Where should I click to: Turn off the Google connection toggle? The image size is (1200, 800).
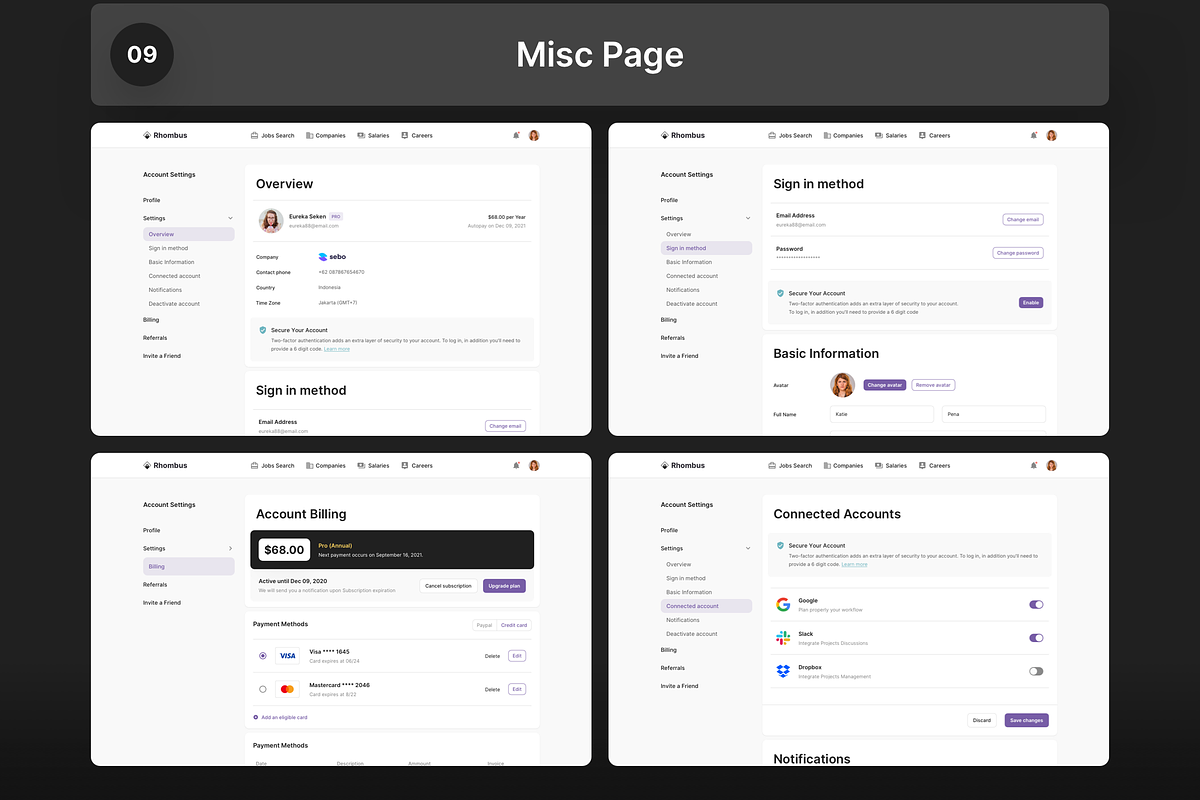click(x=1036, y=604)
